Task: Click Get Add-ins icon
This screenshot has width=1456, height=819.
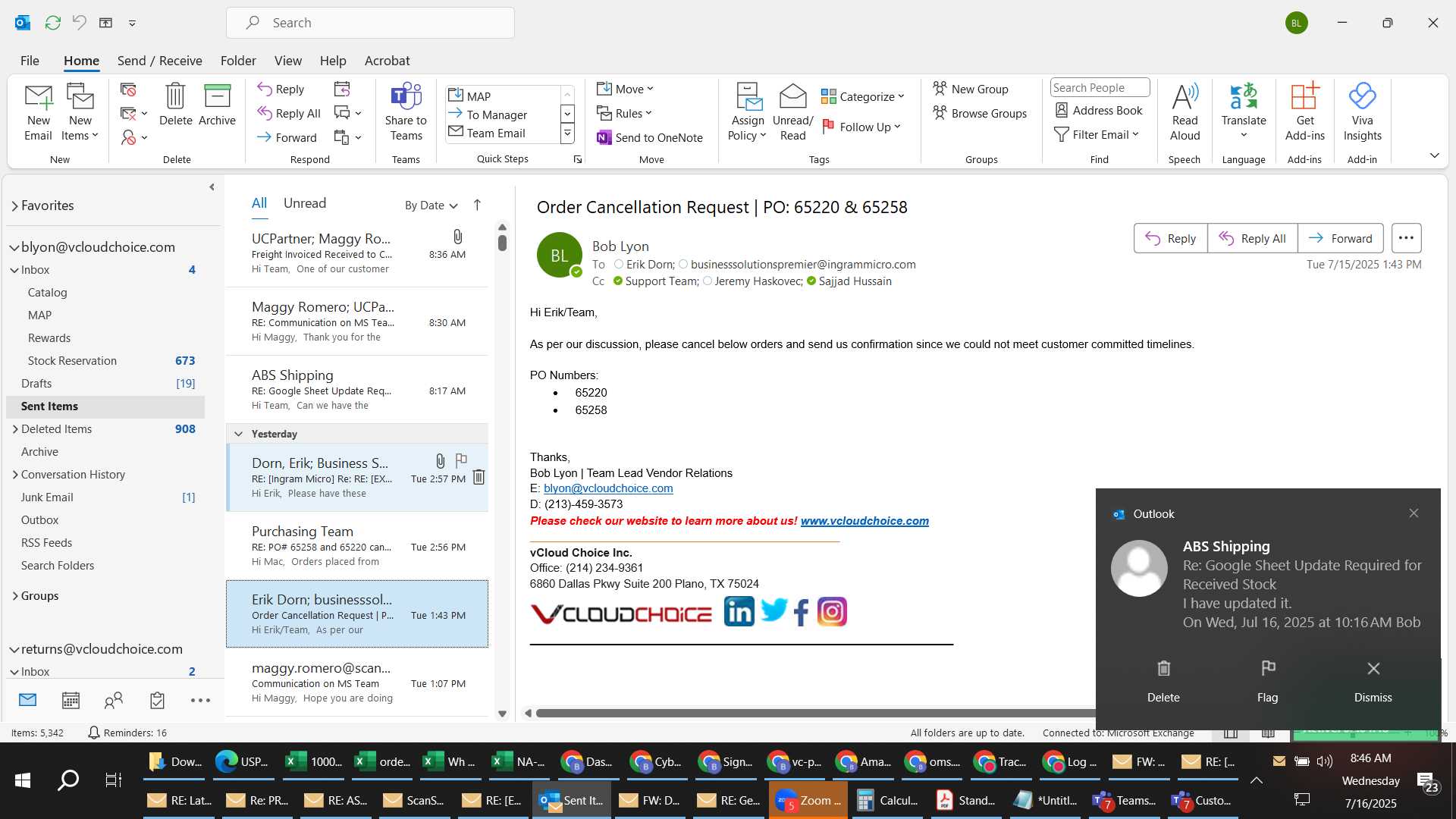Action: pyautogui.click(x=1304, y=112)
